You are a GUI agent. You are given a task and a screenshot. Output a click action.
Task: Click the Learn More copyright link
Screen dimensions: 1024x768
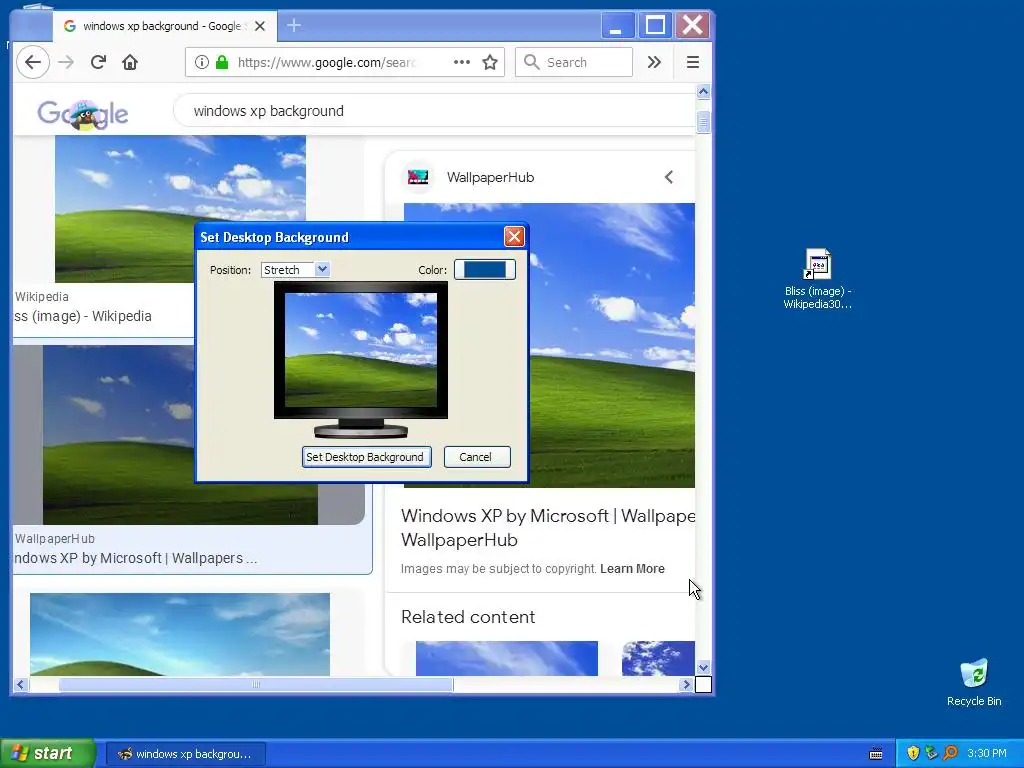[632, 569]
